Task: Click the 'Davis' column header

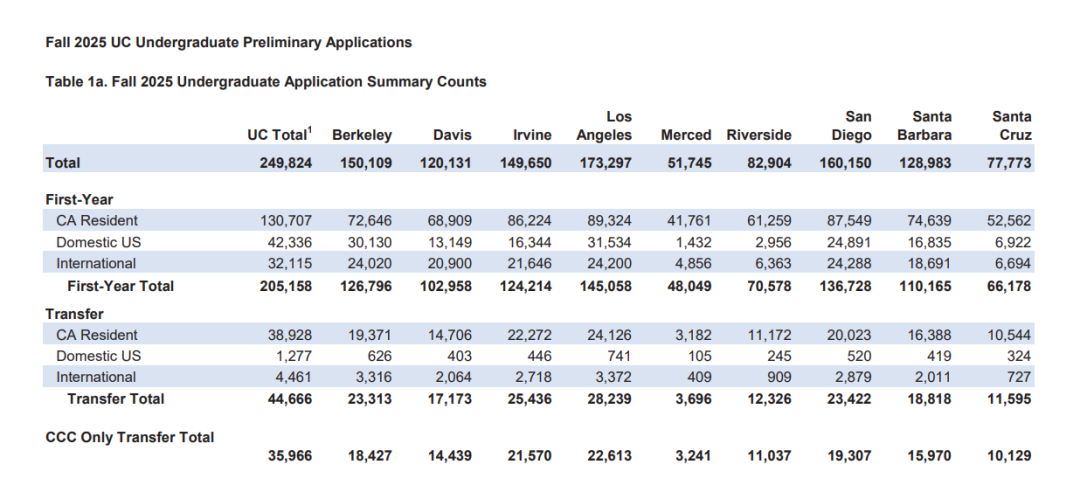Action: point(452,136)
